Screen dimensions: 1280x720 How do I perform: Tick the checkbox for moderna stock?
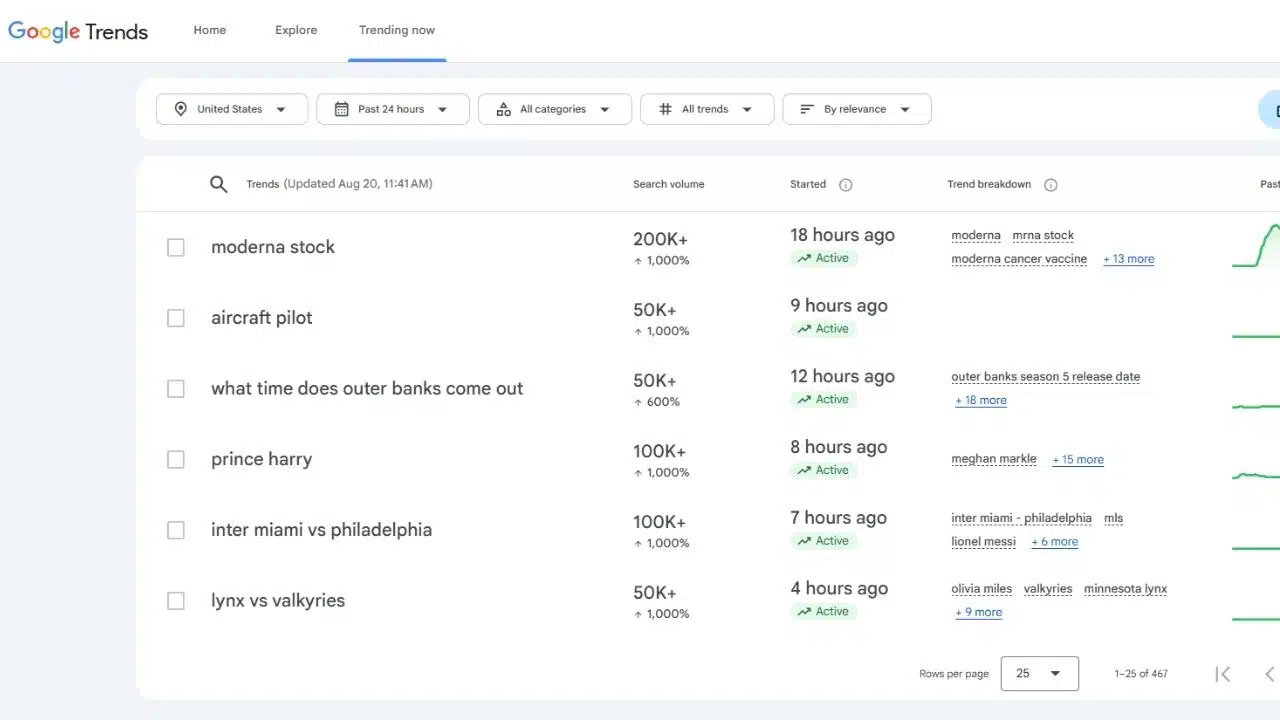(x=176, y=247)
